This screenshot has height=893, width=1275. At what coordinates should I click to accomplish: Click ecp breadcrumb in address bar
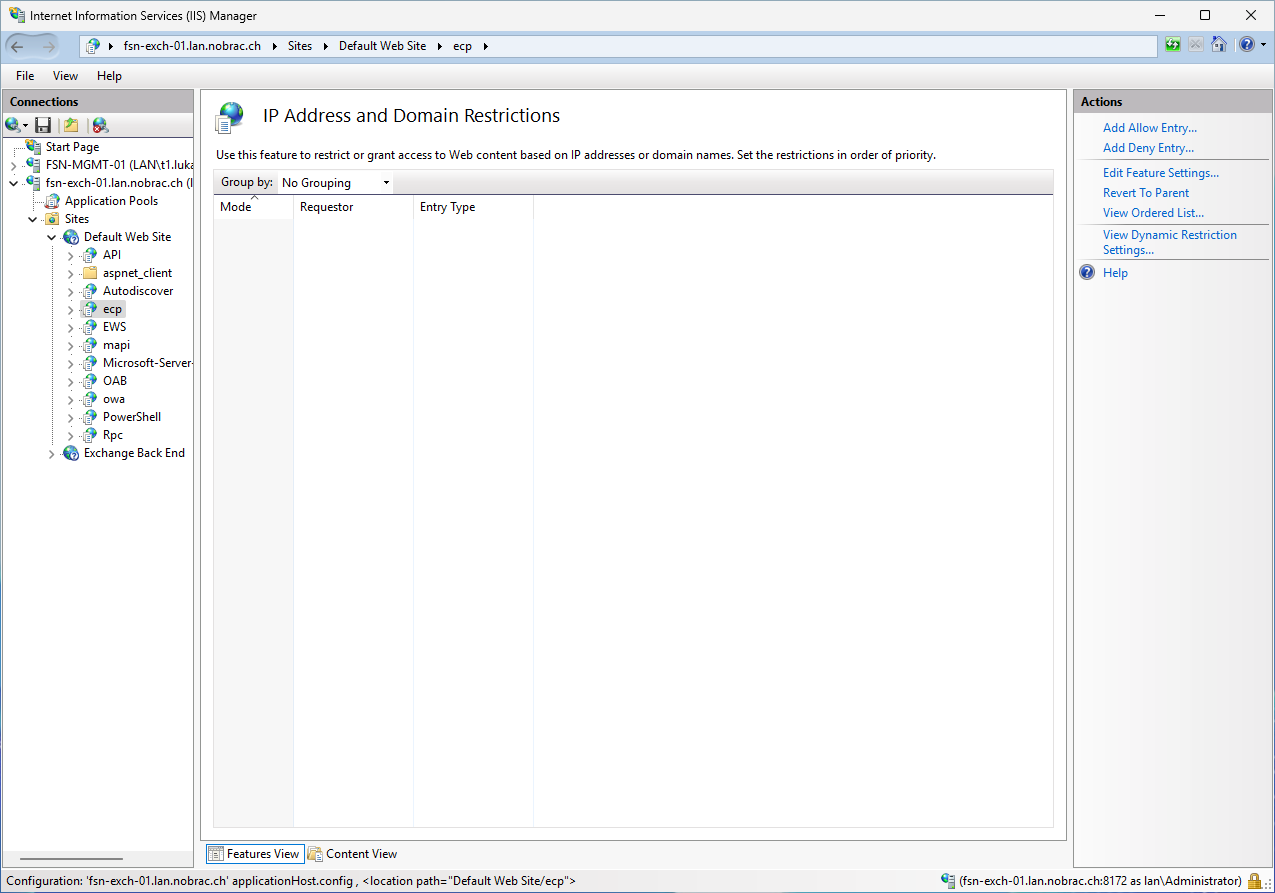462,46
